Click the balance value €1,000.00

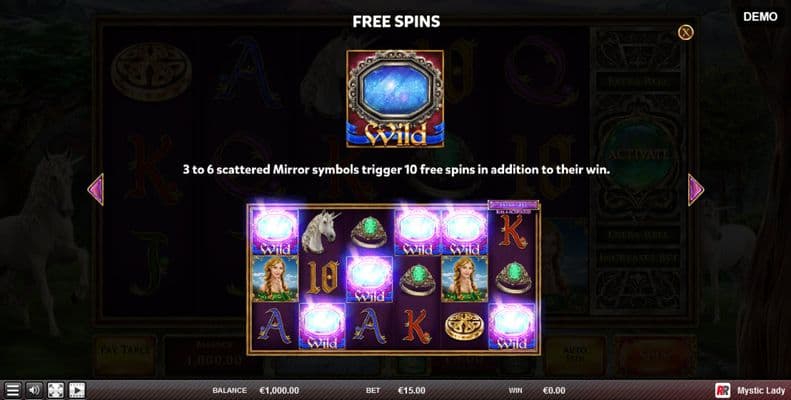click(x=279, y=390)
